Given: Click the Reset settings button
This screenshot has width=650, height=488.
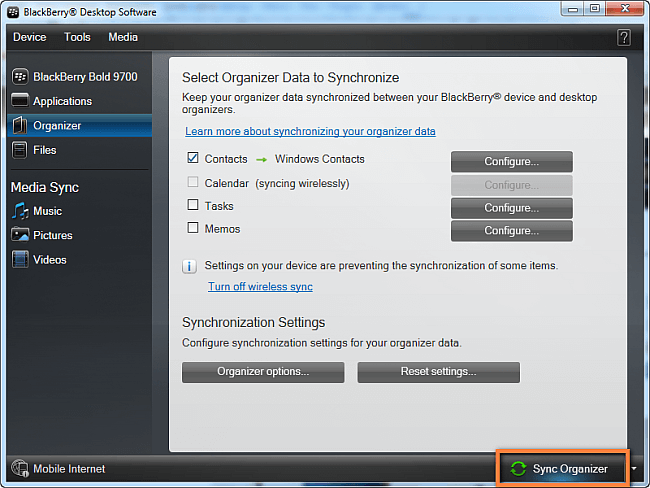Looking at the screenshot, I should pos(439,372).
